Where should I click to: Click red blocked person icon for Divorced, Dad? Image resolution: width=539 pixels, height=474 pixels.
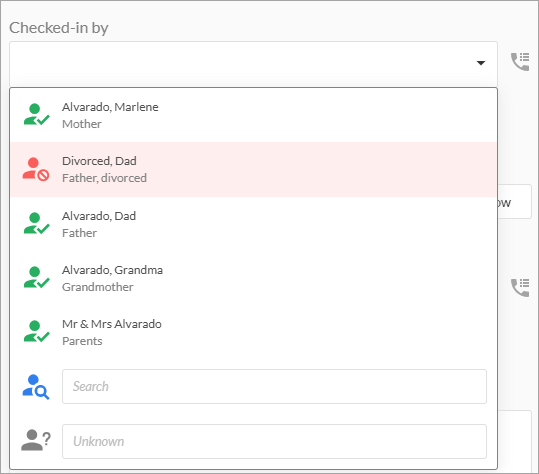[36, 169]
